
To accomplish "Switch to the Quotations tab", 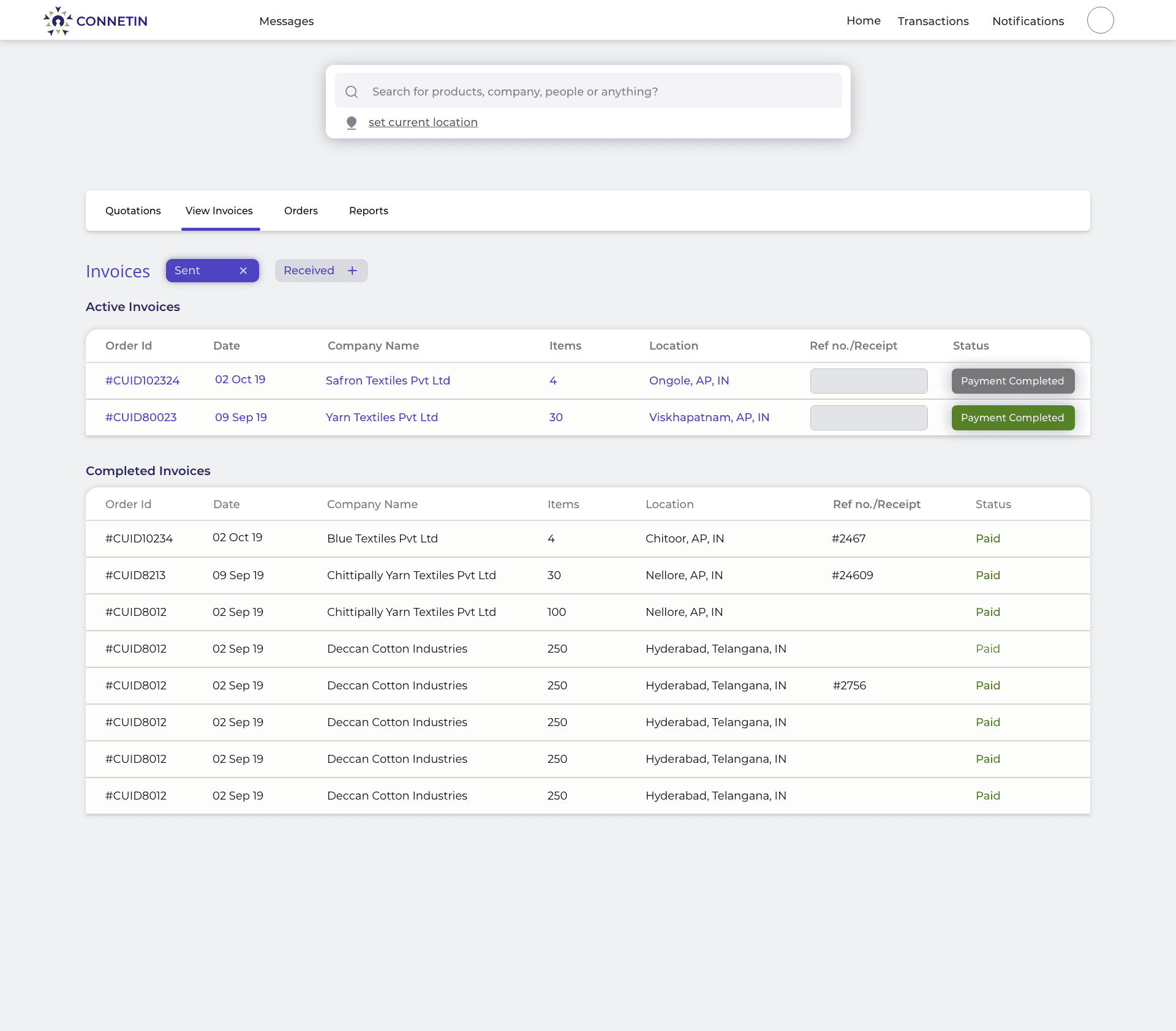I will click(x=133, y=211).
